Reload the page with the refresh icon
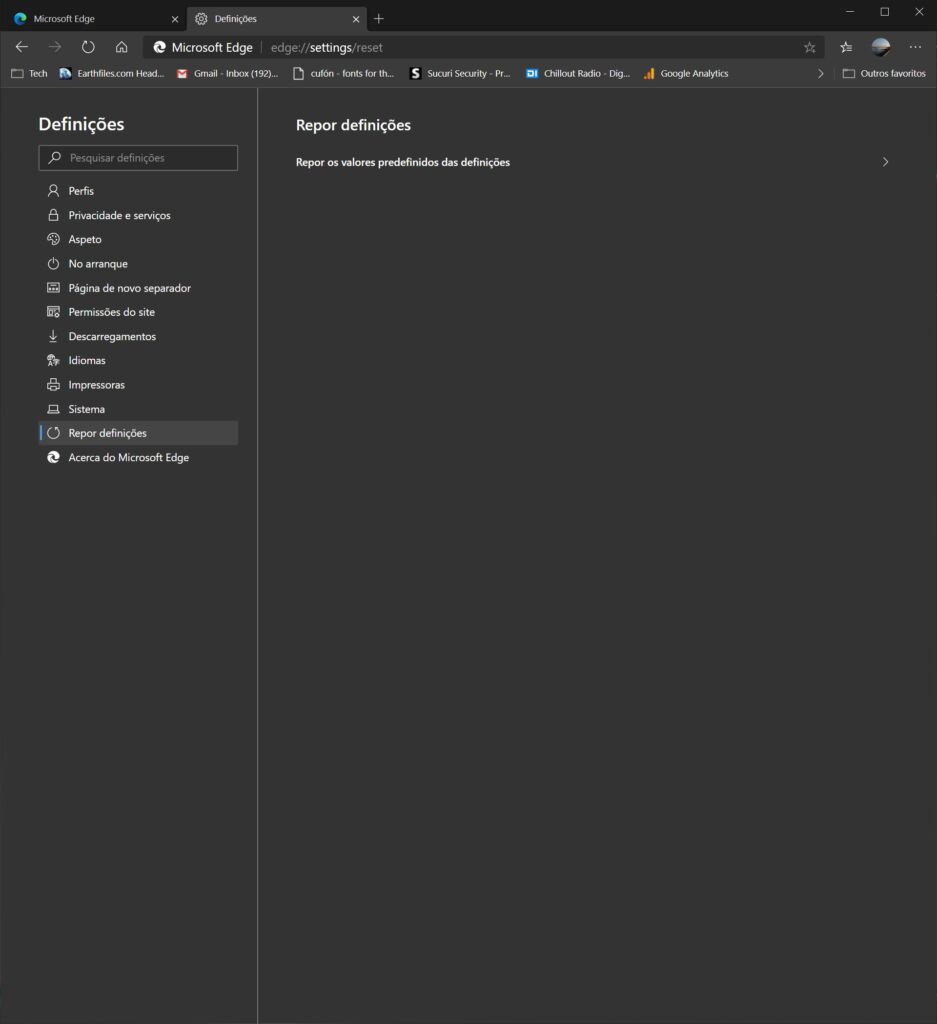The width and height of the screenshot is (937, 1024). [88, 47]
